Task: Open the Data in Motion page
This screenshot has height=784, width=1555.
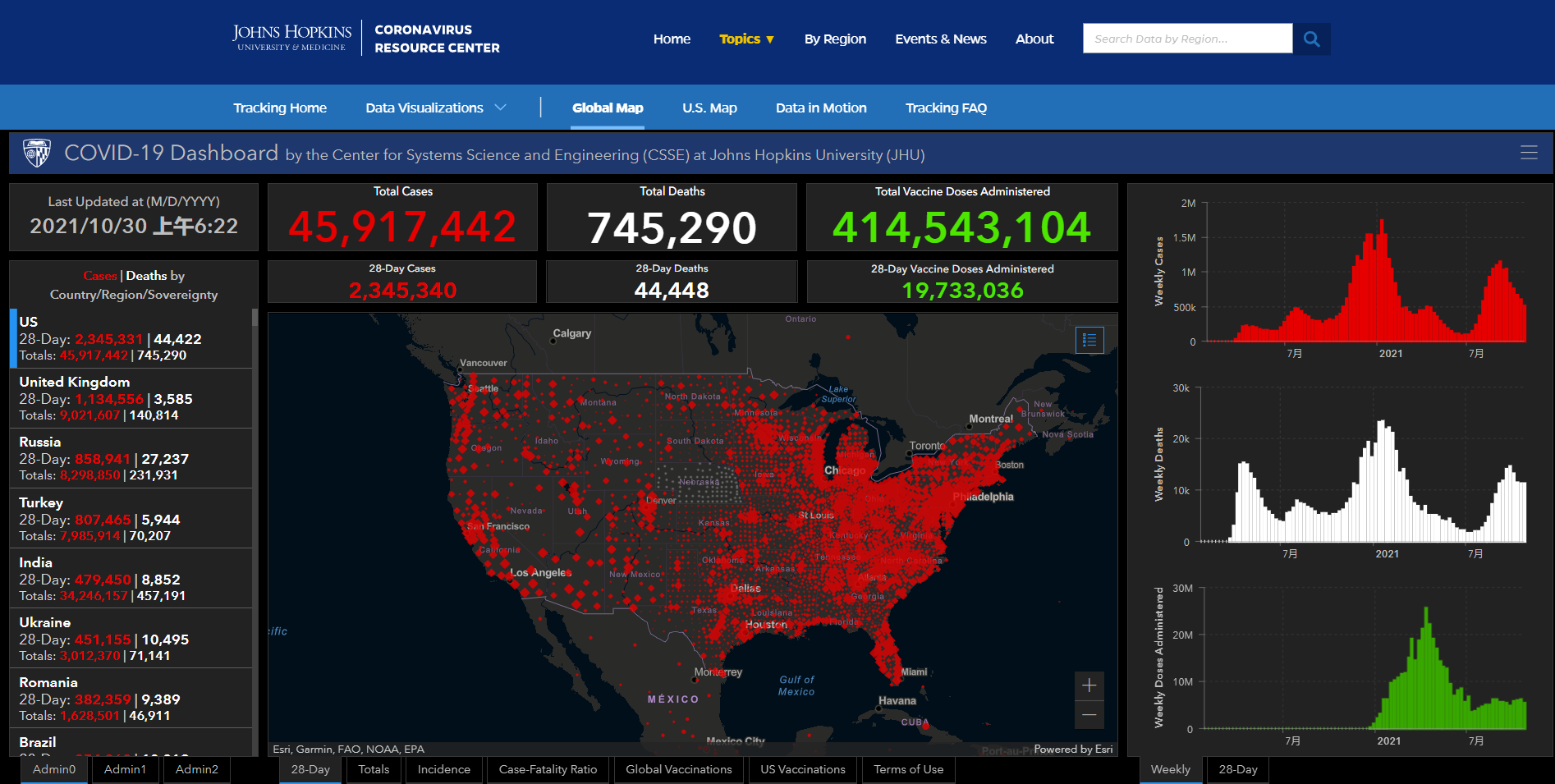Action: coord(821,108)
